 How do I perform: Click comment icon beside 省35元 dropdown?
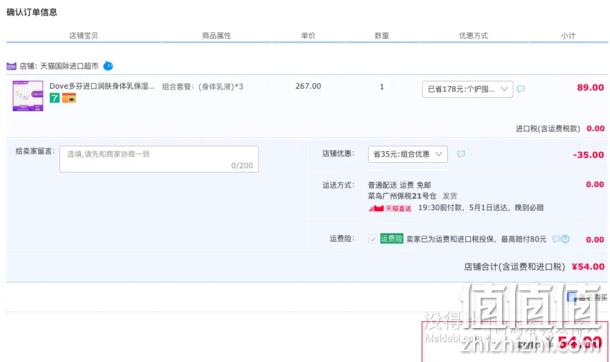click(461, 154)
